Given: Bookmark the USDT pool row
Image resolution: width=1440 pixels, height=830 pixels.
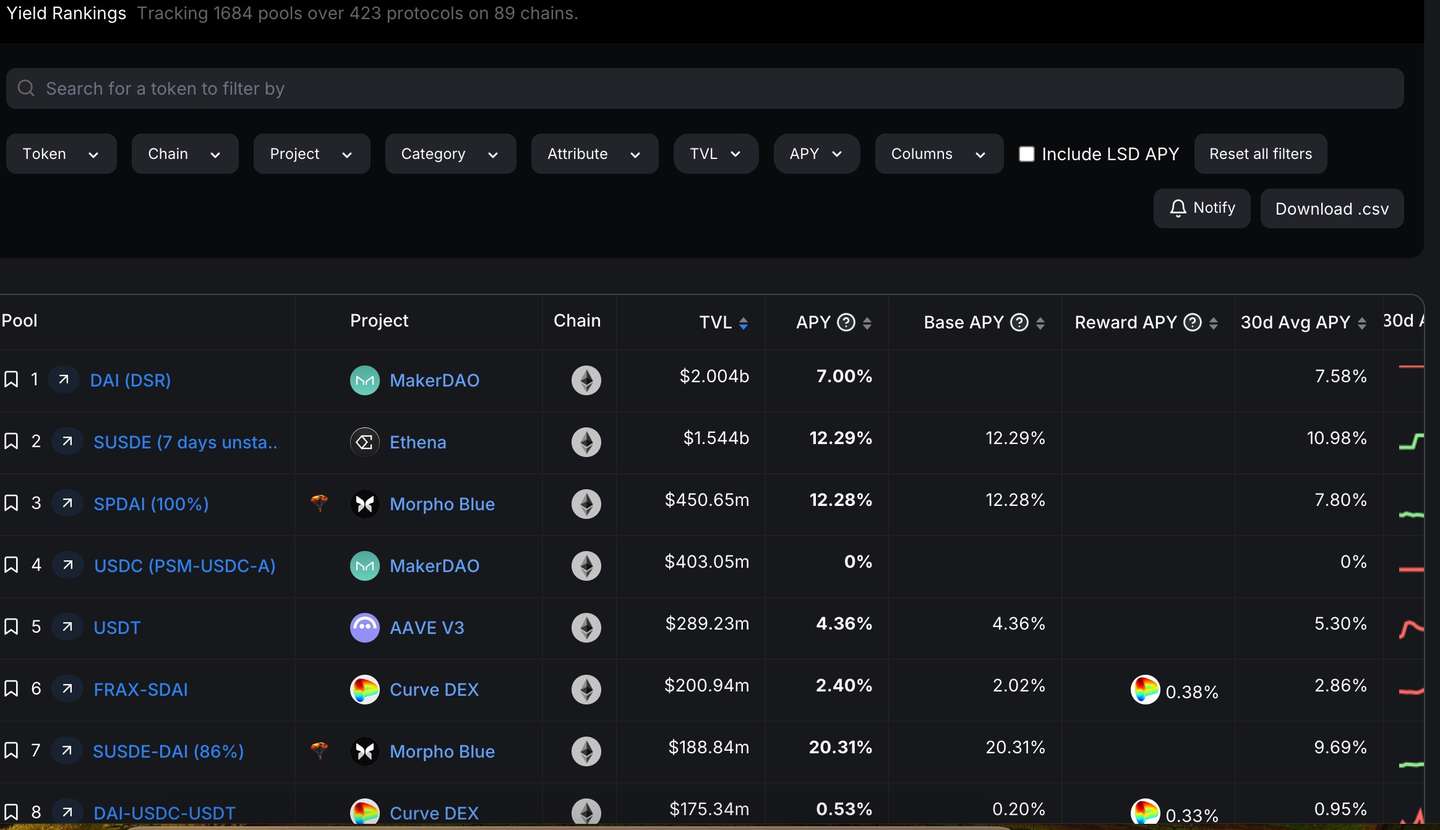Looking at the screenshot, I should point(11,628).
